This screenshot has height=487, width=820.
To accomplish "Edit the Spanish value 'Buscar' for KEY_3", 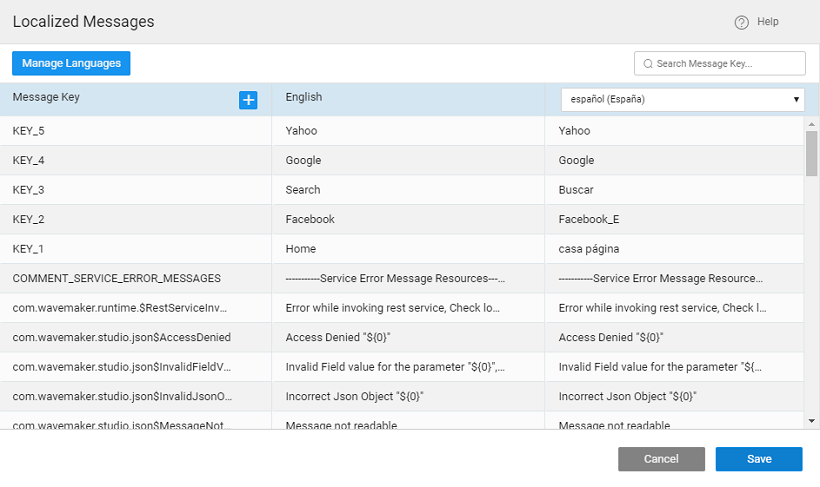I will click(x=576, y=190).
